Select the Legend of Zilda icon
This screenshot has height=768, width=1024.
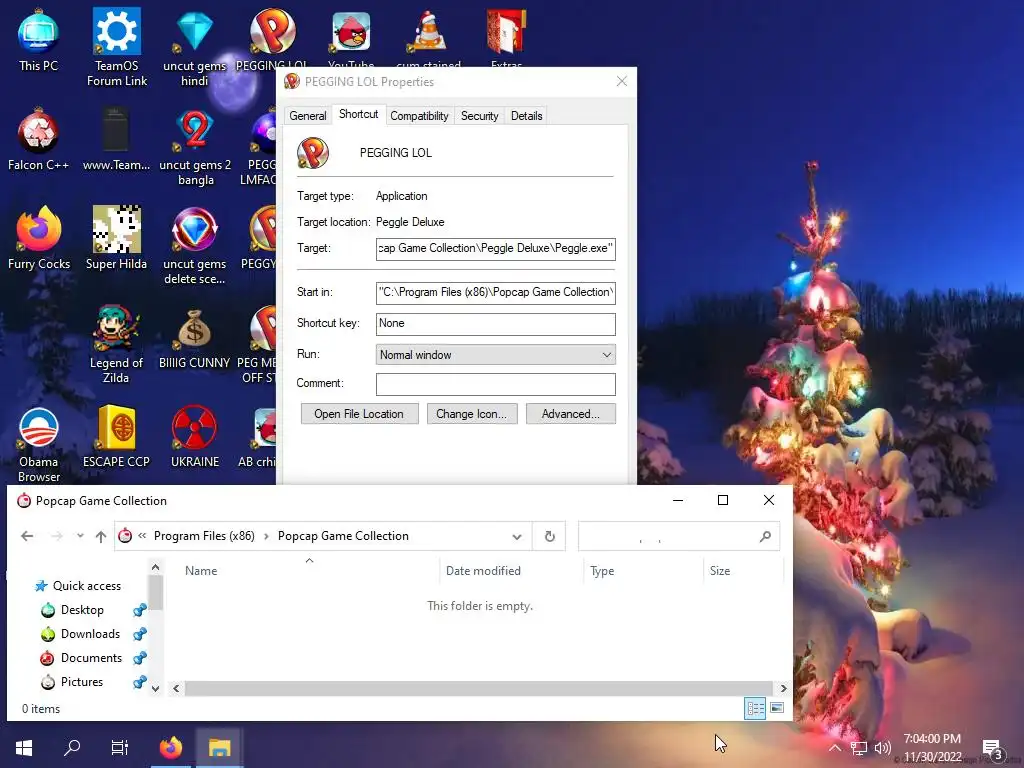click(116, 344)
